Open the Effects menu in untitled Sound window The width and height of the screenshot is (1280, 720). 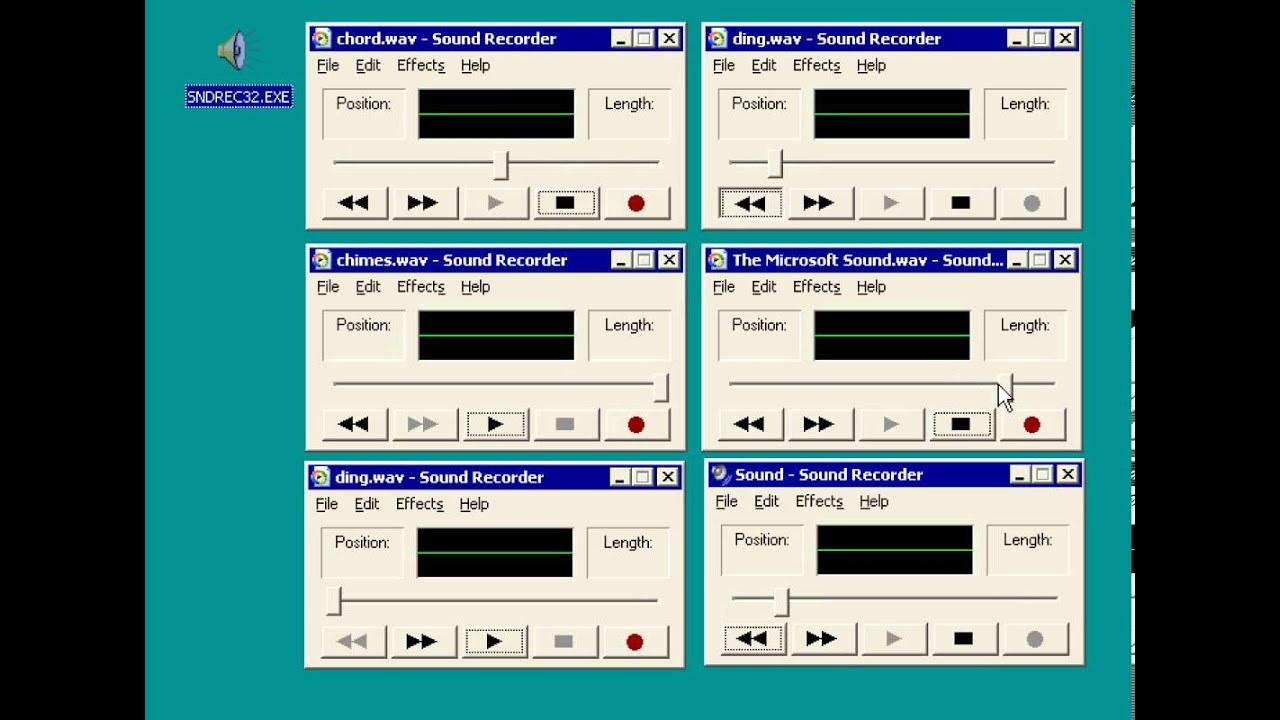point(820,501)
